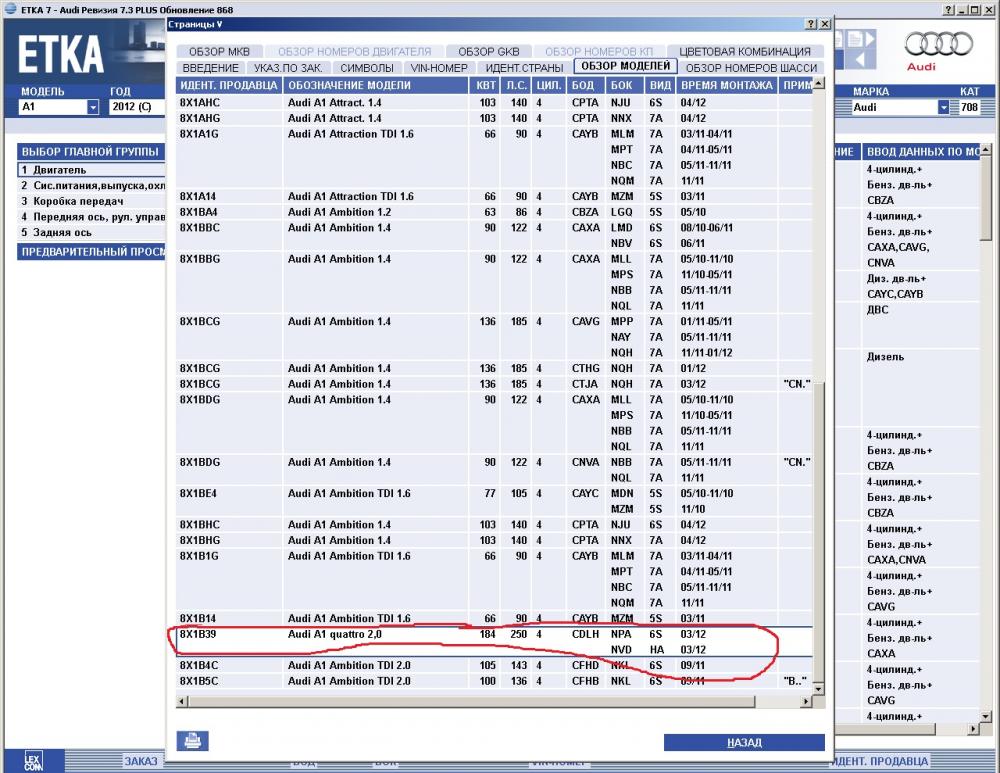Open the ОБЗОР НОМЕРОВ ШАССИ tab
This screenshot has height=773, width=1000.
coord(751,68)
